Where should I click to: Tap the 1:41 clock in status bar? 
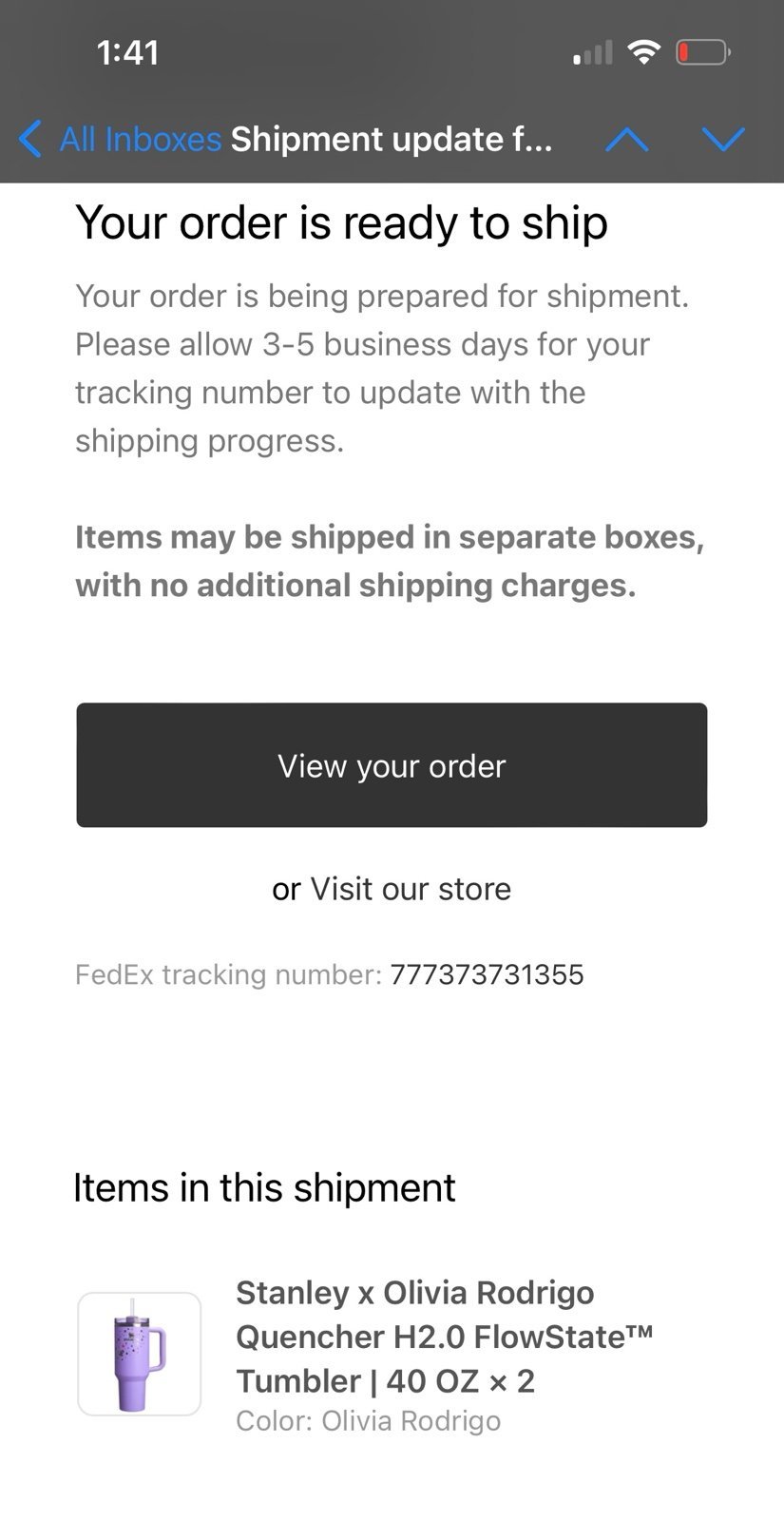tap(127, 52)
